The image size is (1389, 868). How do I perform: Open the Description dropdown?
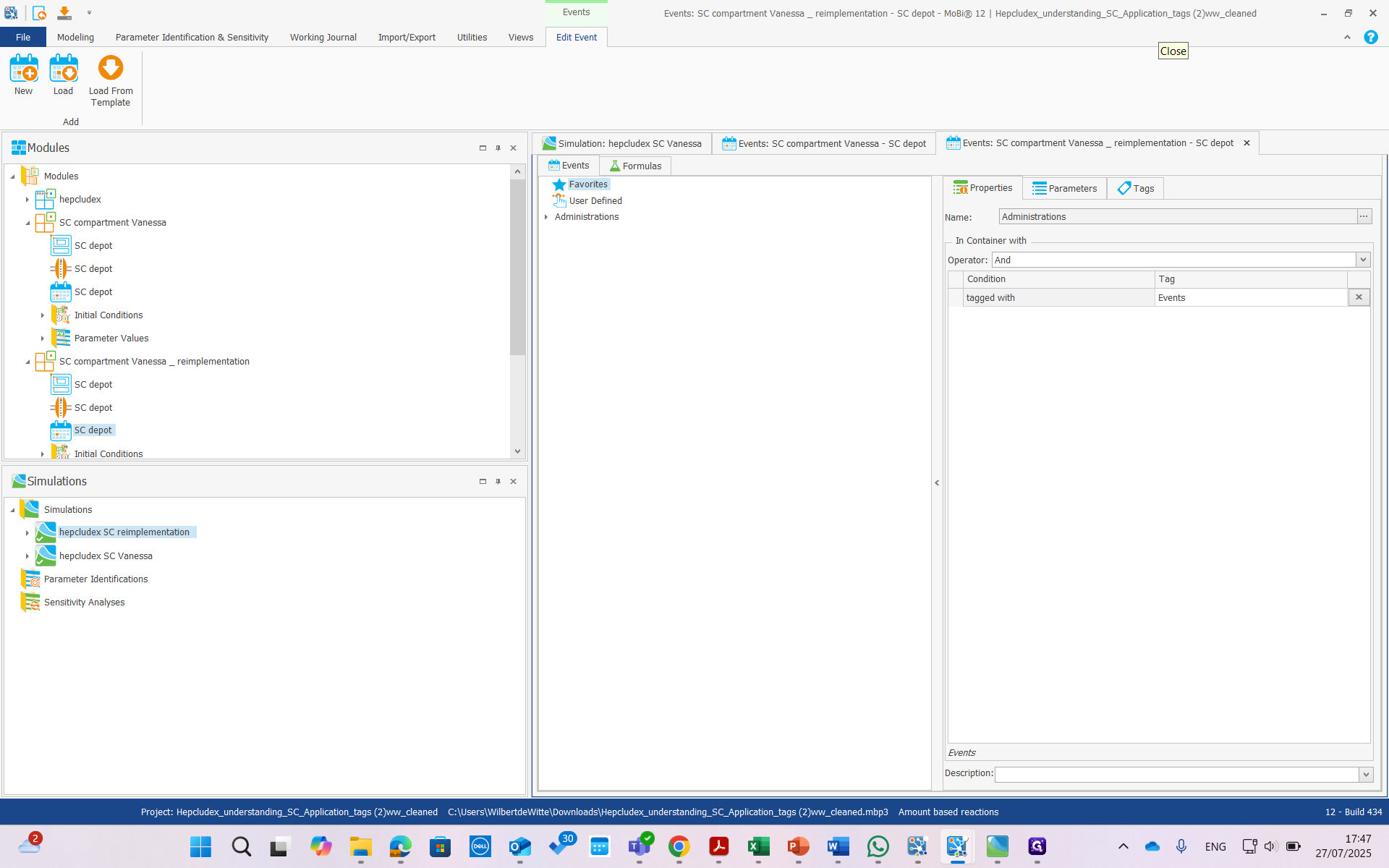click(x=1365, y=775)
